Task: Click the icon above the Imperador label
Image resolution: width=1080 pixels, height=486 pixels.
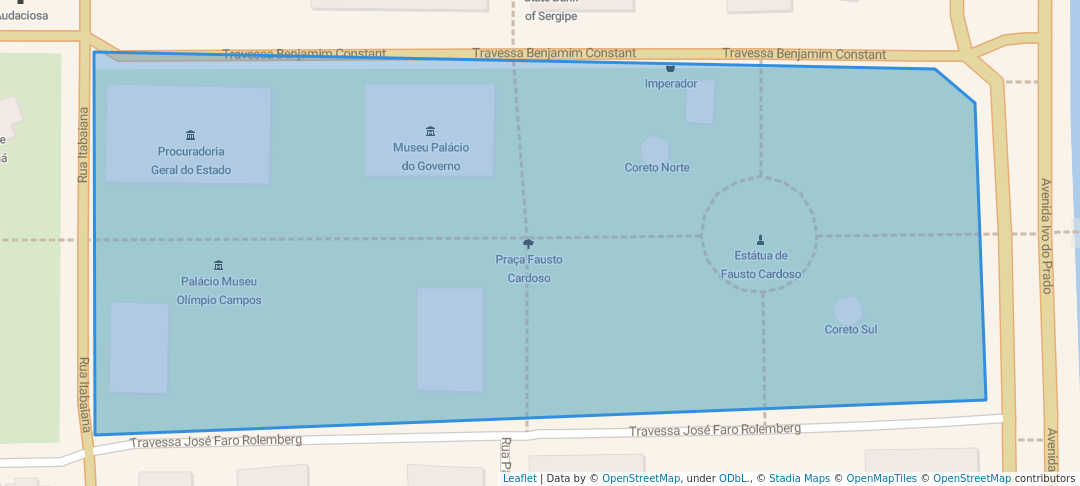Action: [x=670, y=68]
